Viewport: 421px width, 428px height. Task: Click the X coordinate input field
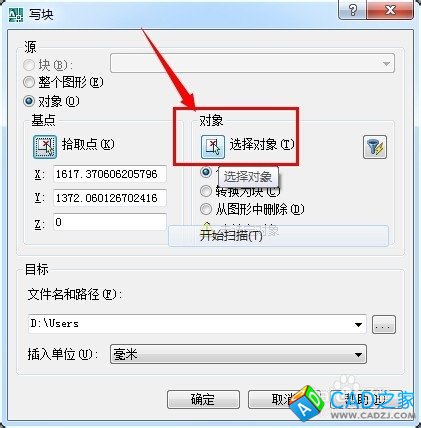click(x=110, y=174)
